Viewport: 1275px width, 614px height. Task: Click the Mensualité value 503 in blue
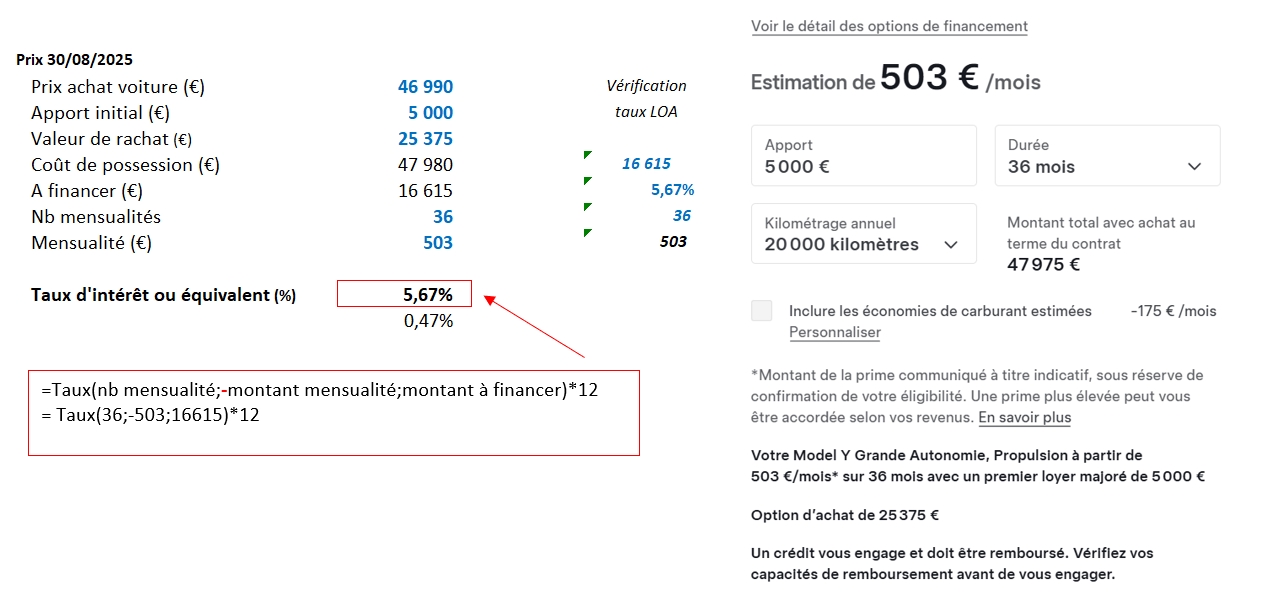click(437, 243)
